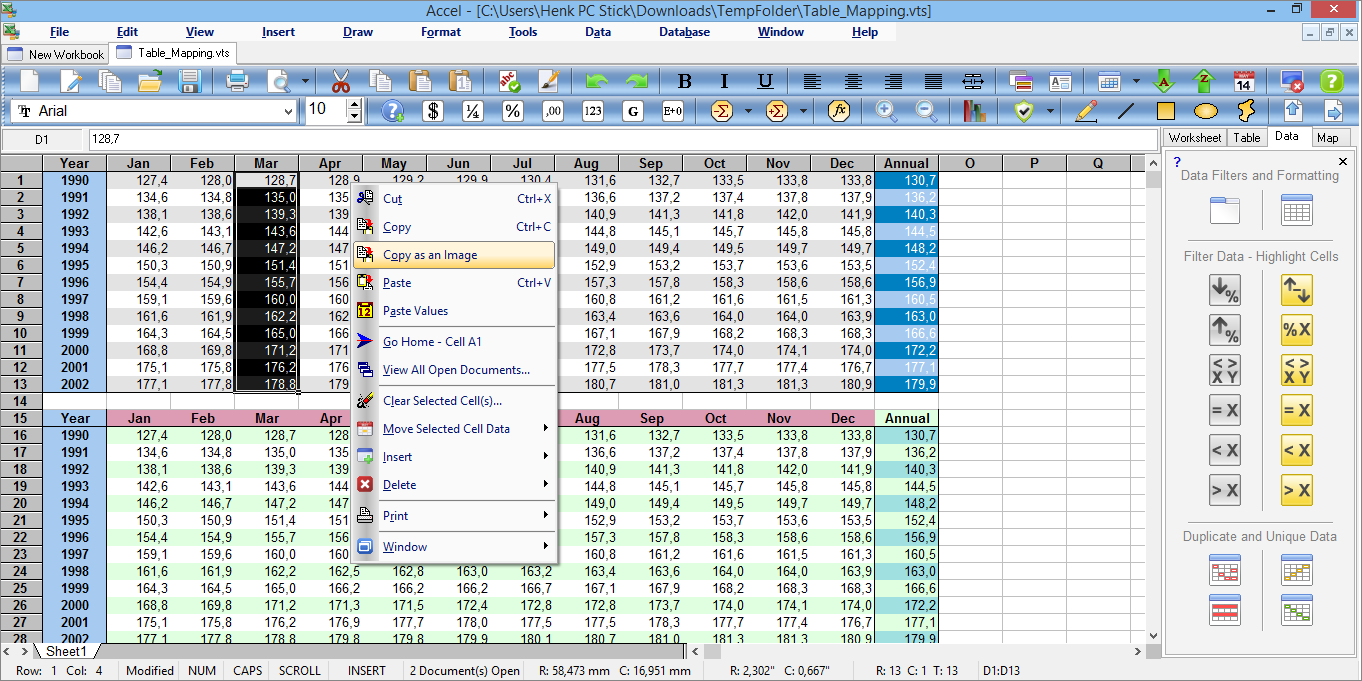Click the formula bar showing 128,7
The width and height of the screenshot is (1362, 681).
point(620,139)
